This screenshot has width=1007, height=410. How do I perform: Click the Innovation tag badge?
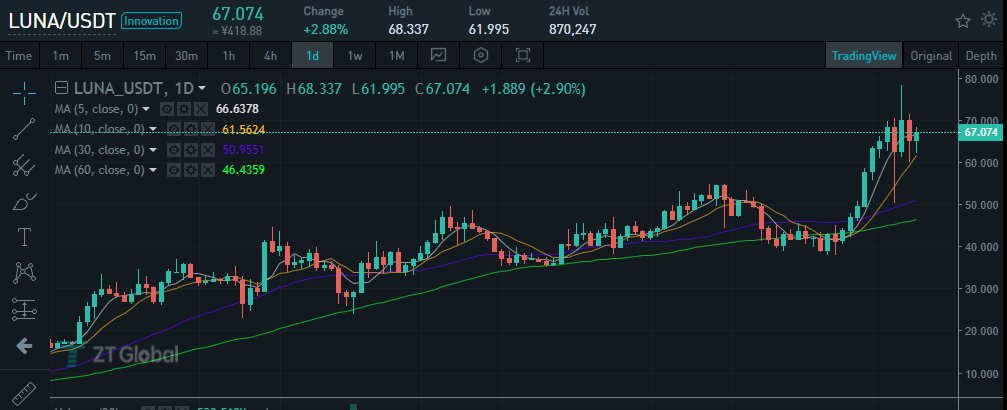[x=151, y=21]
